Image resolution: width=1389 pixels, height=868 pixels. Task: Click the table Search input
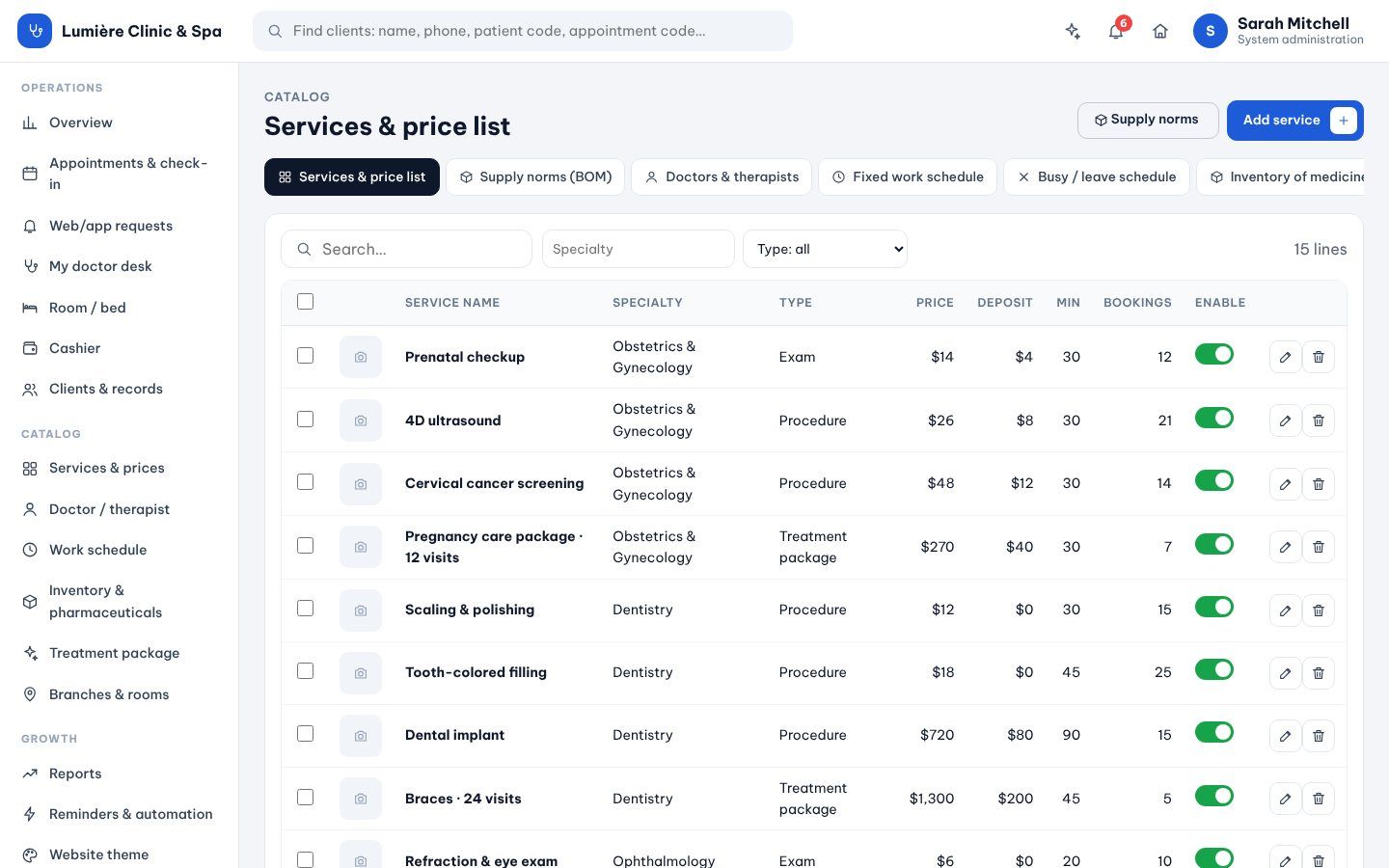(406, 249)
